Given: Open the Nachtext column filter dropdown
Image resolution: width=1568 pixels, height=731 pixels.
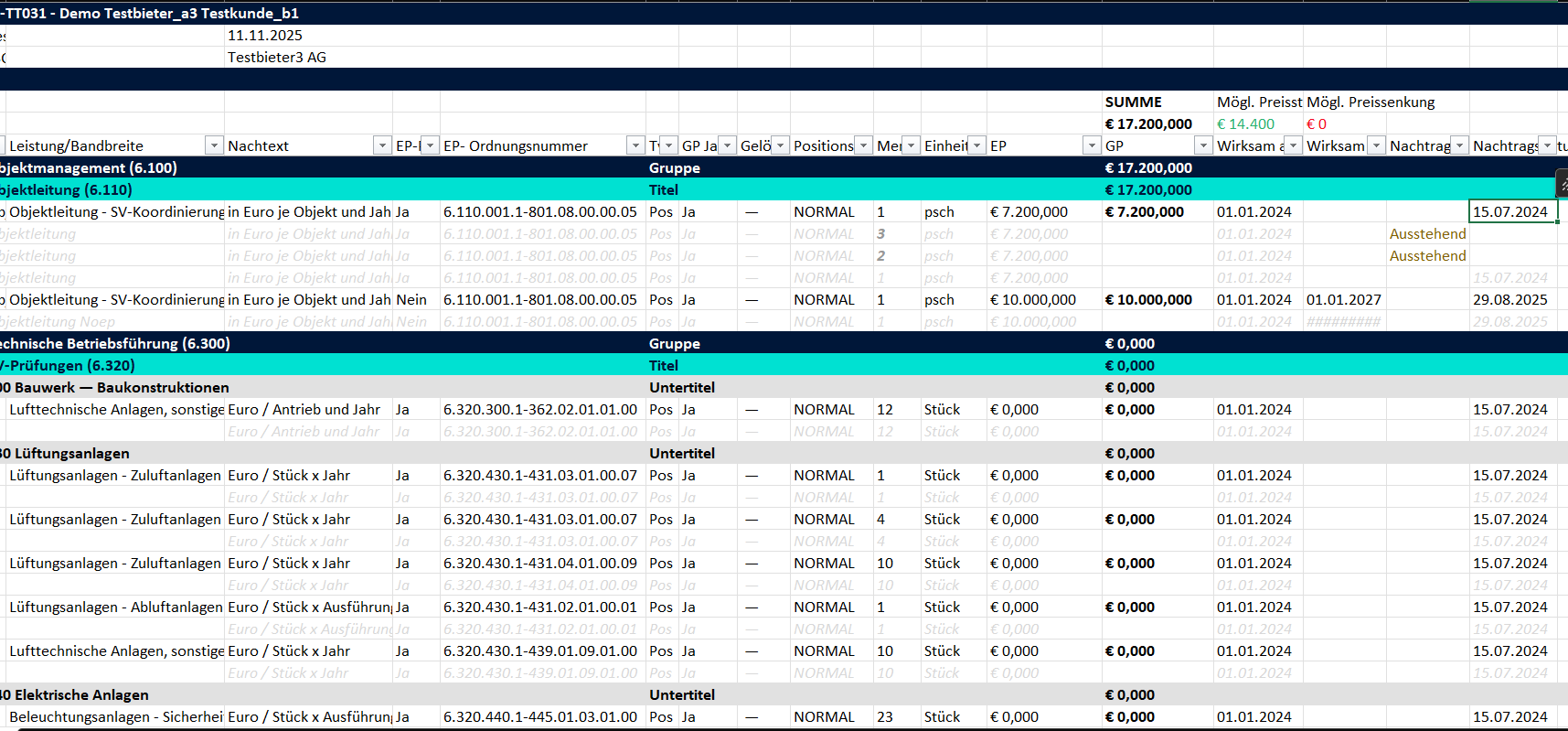Looking at the screenshot, I should pos(382,145).
